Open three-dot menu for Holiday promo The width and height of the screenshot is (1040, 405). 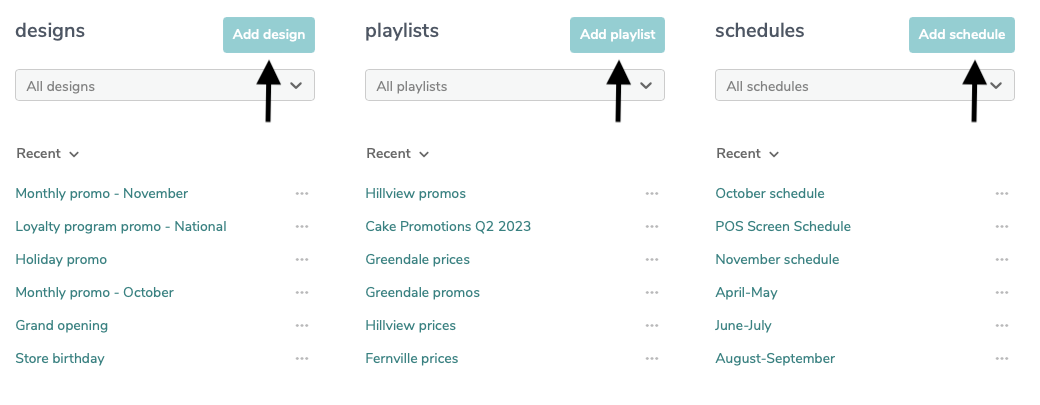coord(302,260)
